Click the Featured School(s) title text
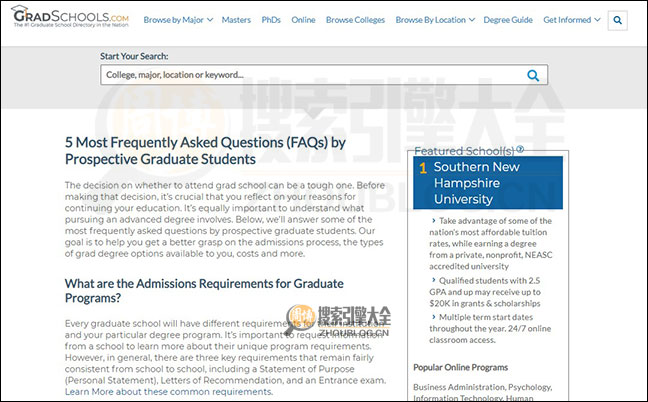648x402 pixels. pos(465,151)
